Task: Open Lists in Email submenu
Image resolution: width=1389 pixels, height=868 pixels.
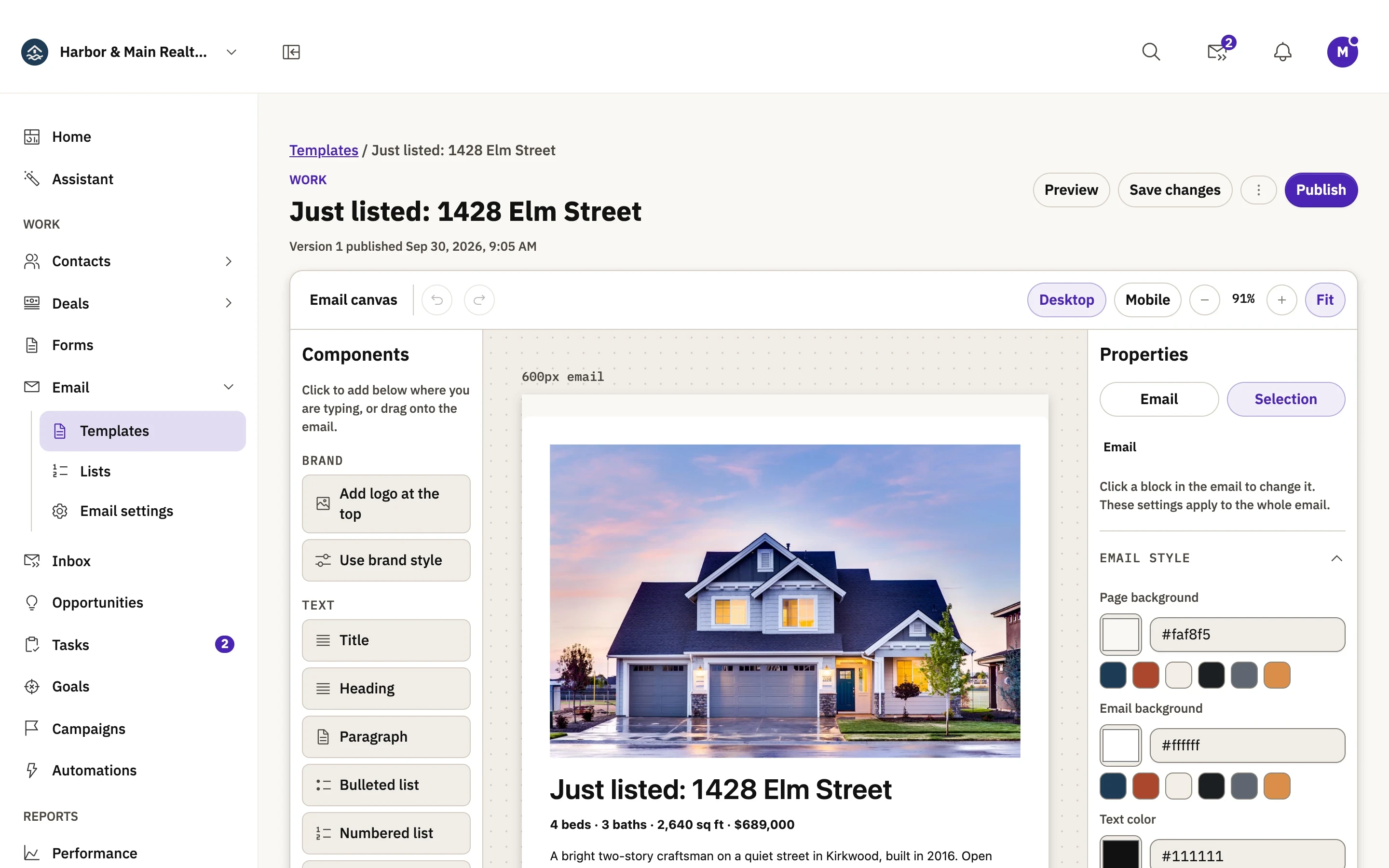Action: (x=142, y=471)
